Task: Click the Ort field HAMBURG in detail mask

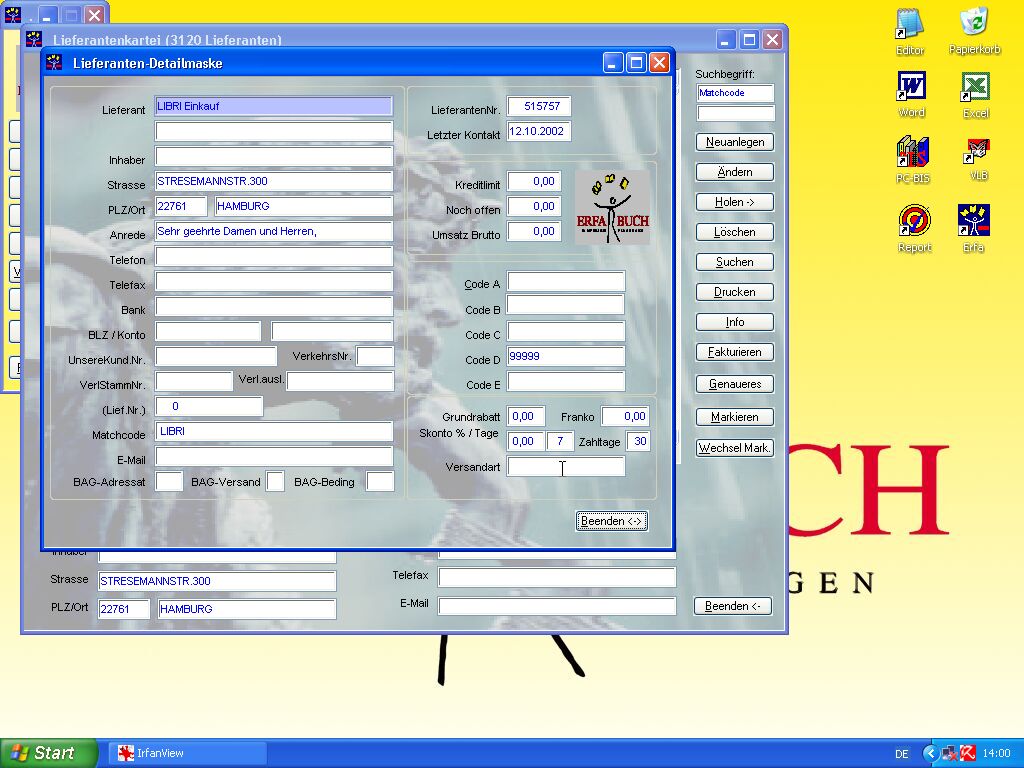Action: 304,206
